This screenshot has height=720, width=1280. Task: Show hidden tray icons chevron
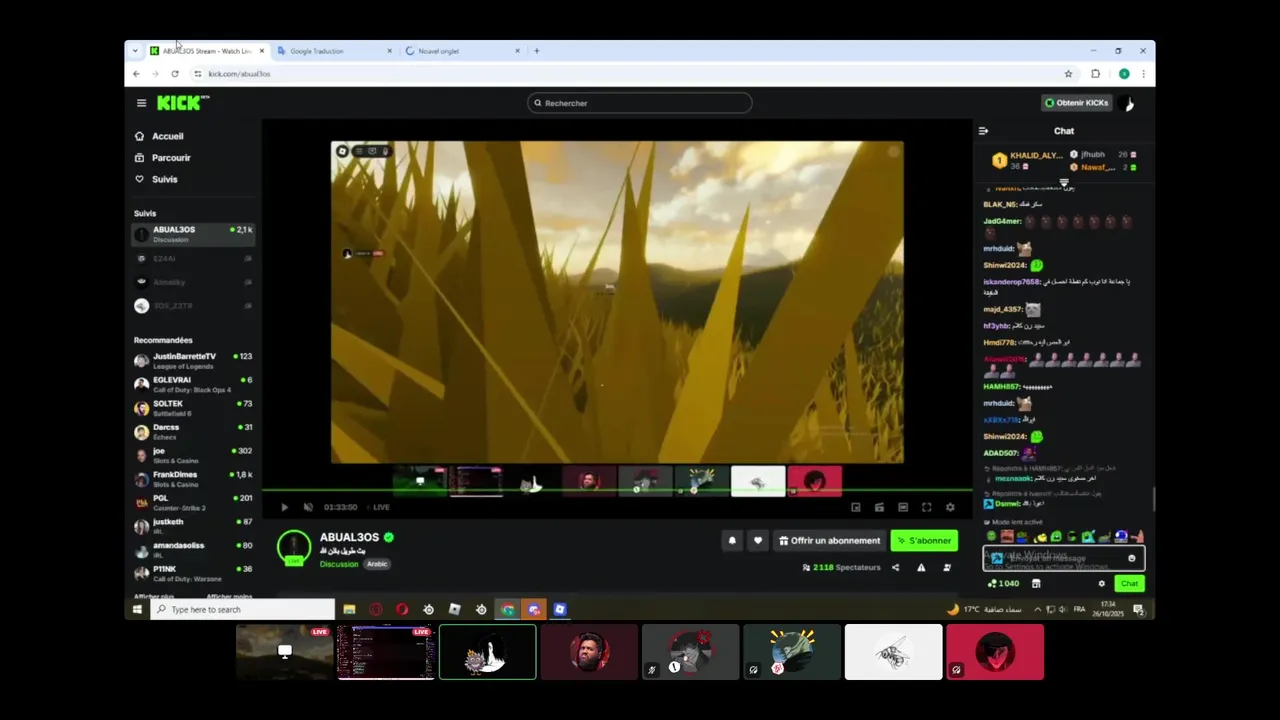point(1037,609)
